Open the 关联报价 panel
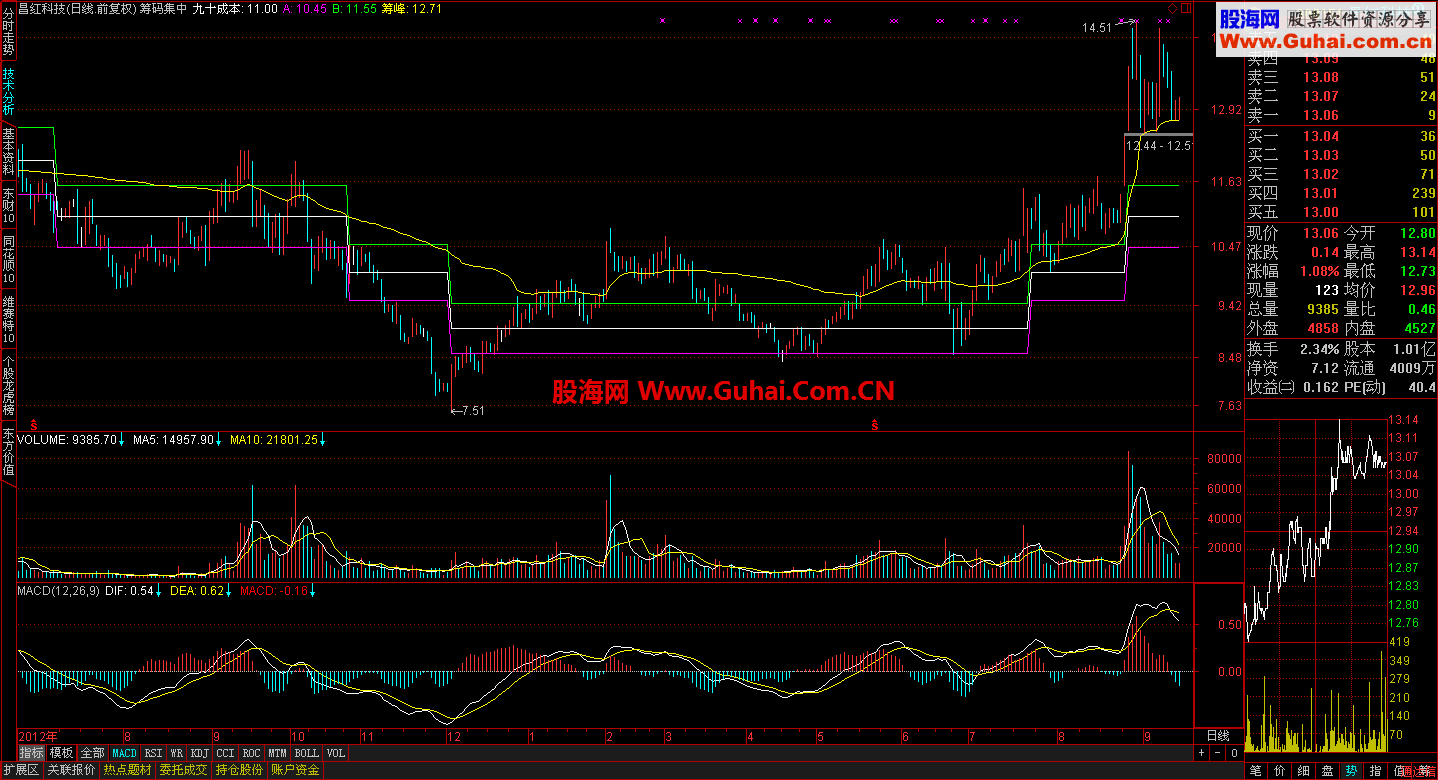This screenshot has width=1438, height=780. click(72, 770)
